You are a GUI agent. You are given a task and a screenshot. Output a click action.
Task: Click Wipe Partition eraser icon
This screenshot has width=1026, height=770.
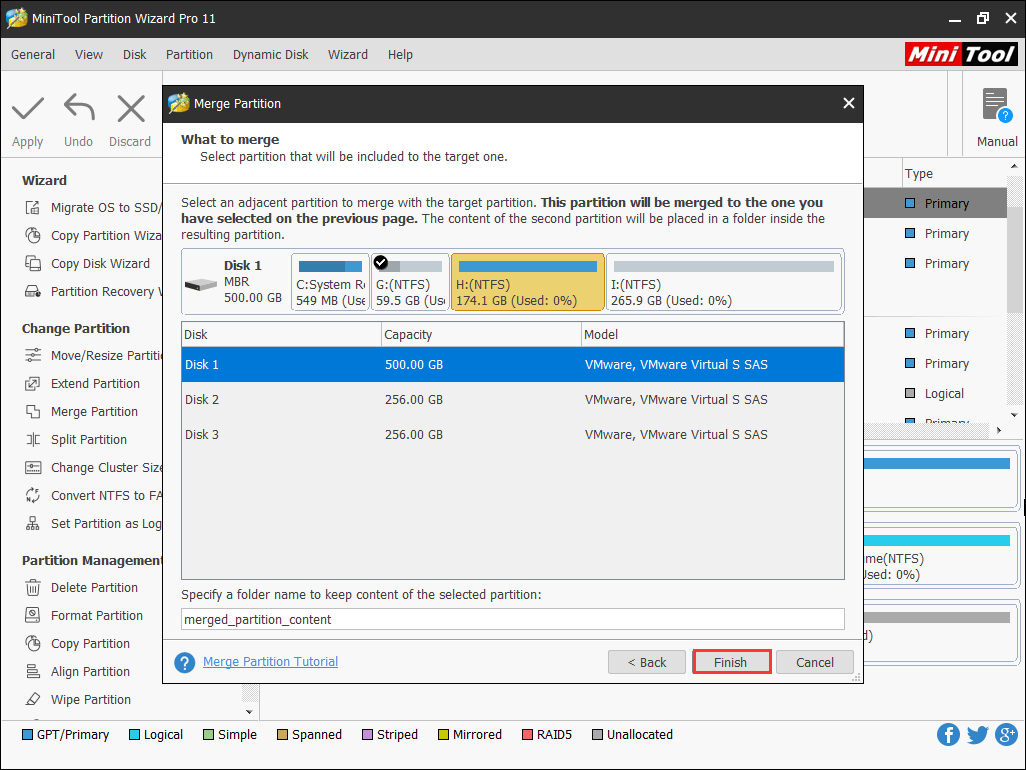32,699
